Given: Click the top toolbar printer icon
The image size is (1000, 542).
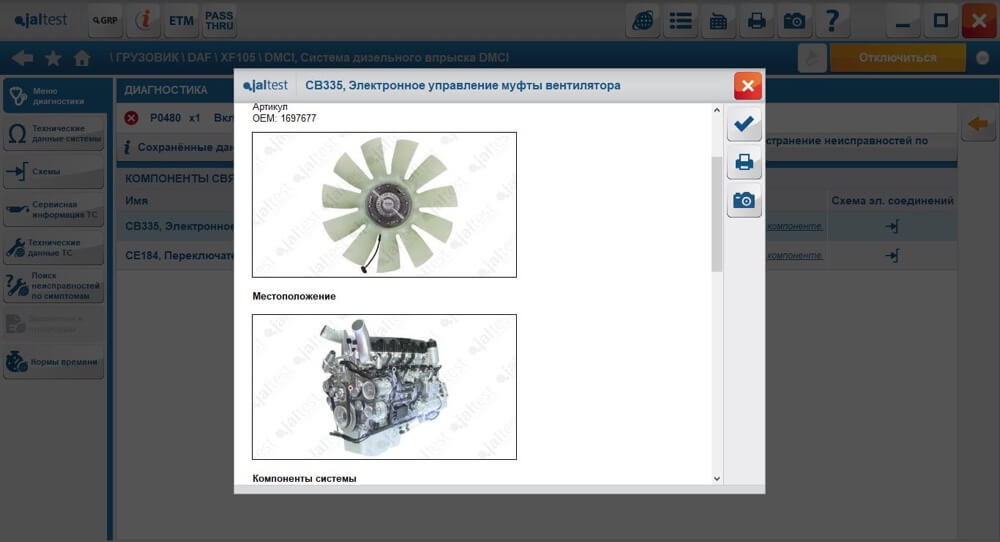Looking at the screenshot, I should pyautogui.click(x=756, y=20).
